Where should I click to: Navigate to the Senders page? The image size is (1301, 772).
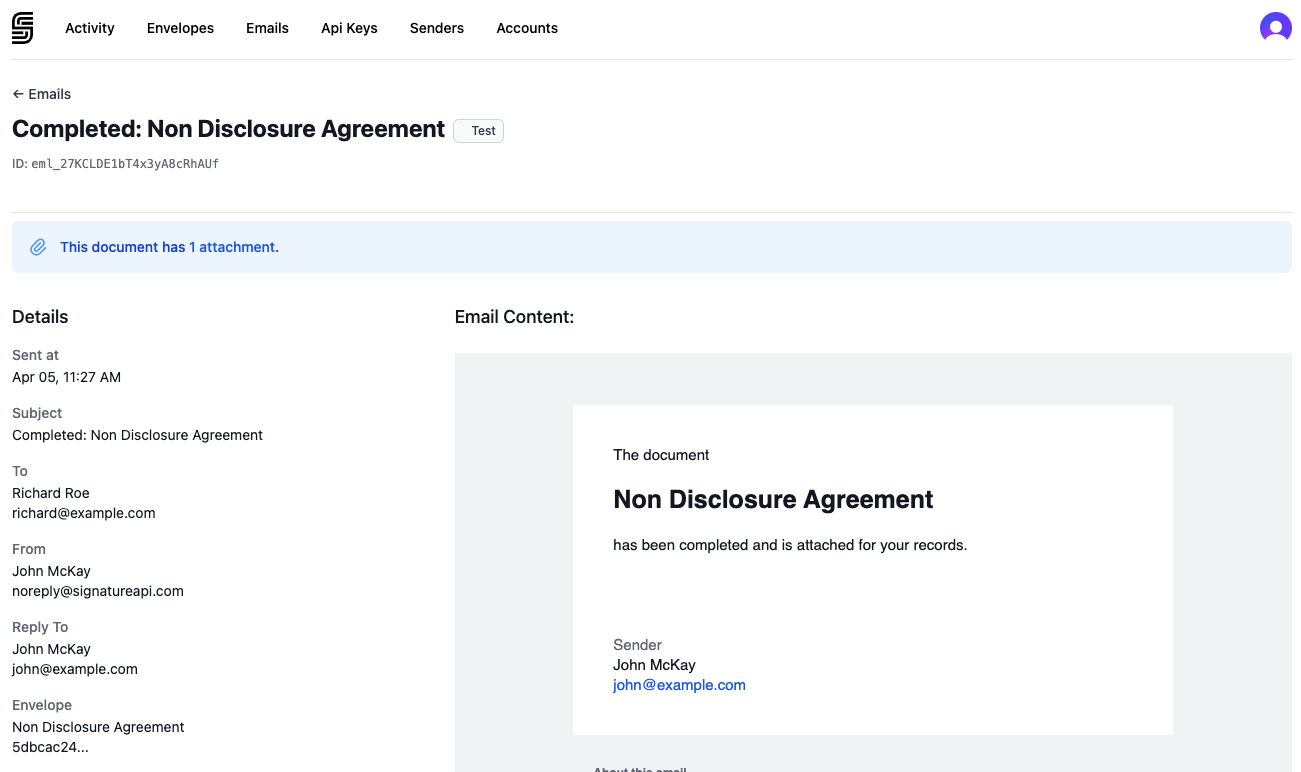[436, 28]
